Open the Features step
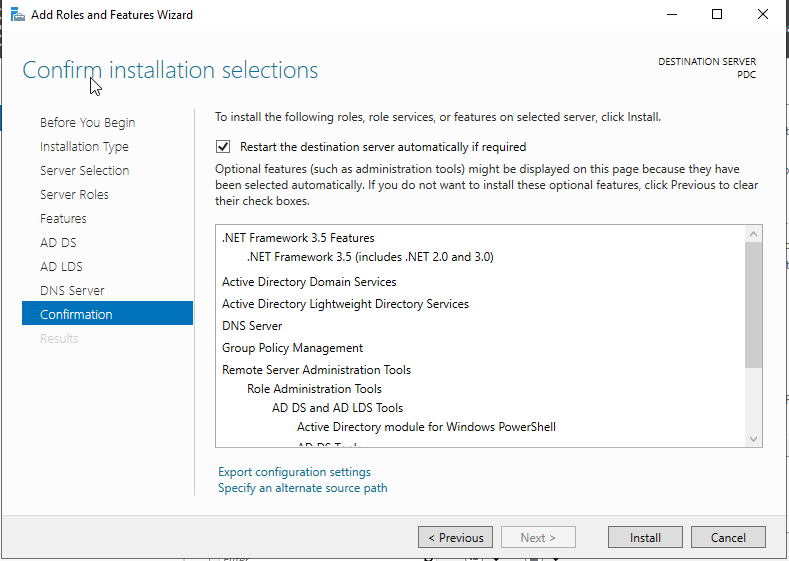The width and height of the screenshot is (789, 561). [63, 219]
